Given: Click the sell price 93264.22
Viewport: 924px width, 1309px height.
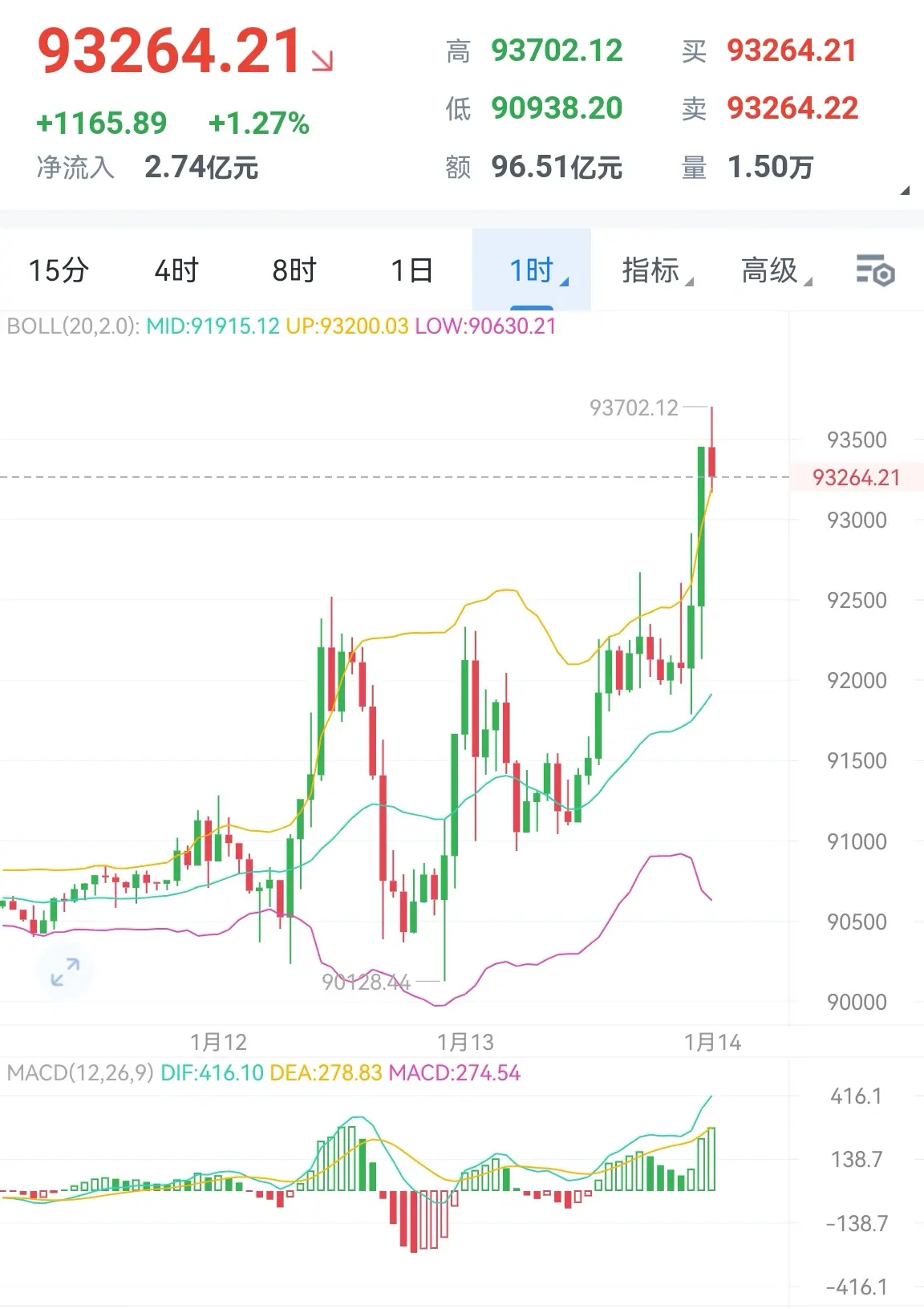Looking at the screenshot, I should coord(792,108).
